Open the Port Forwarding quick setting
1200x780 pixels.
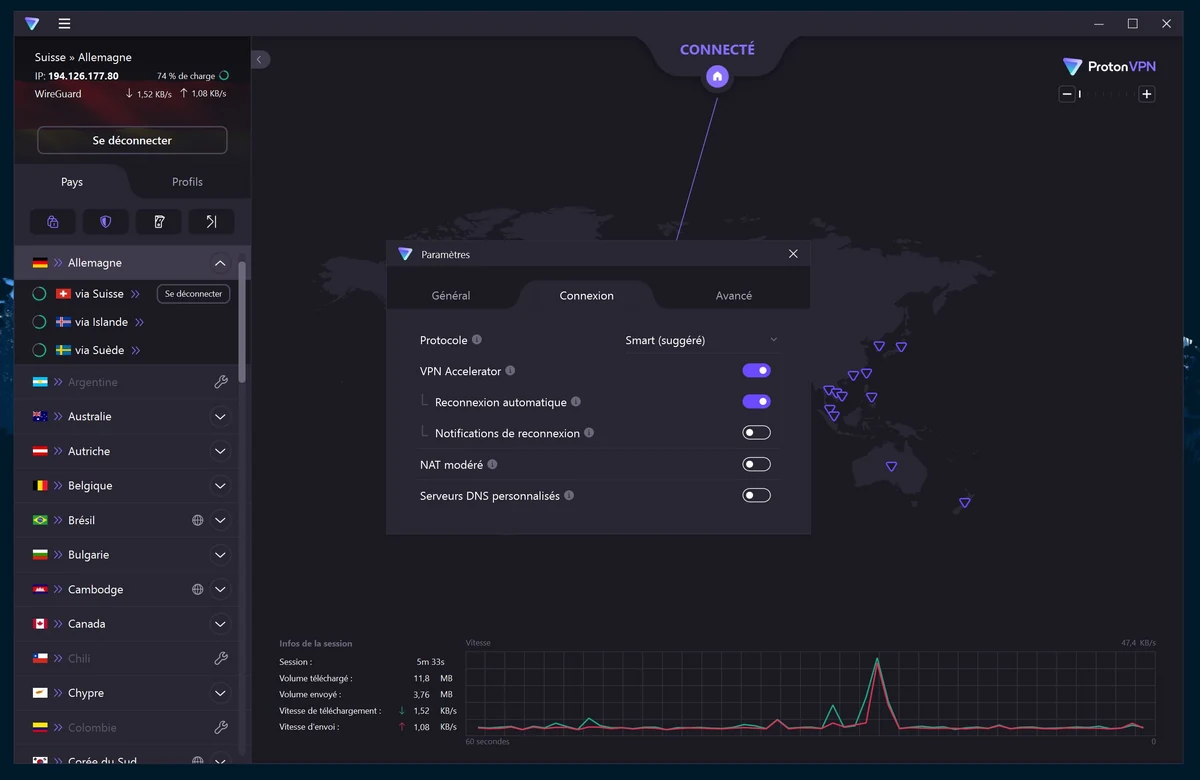tap(211, 222)
